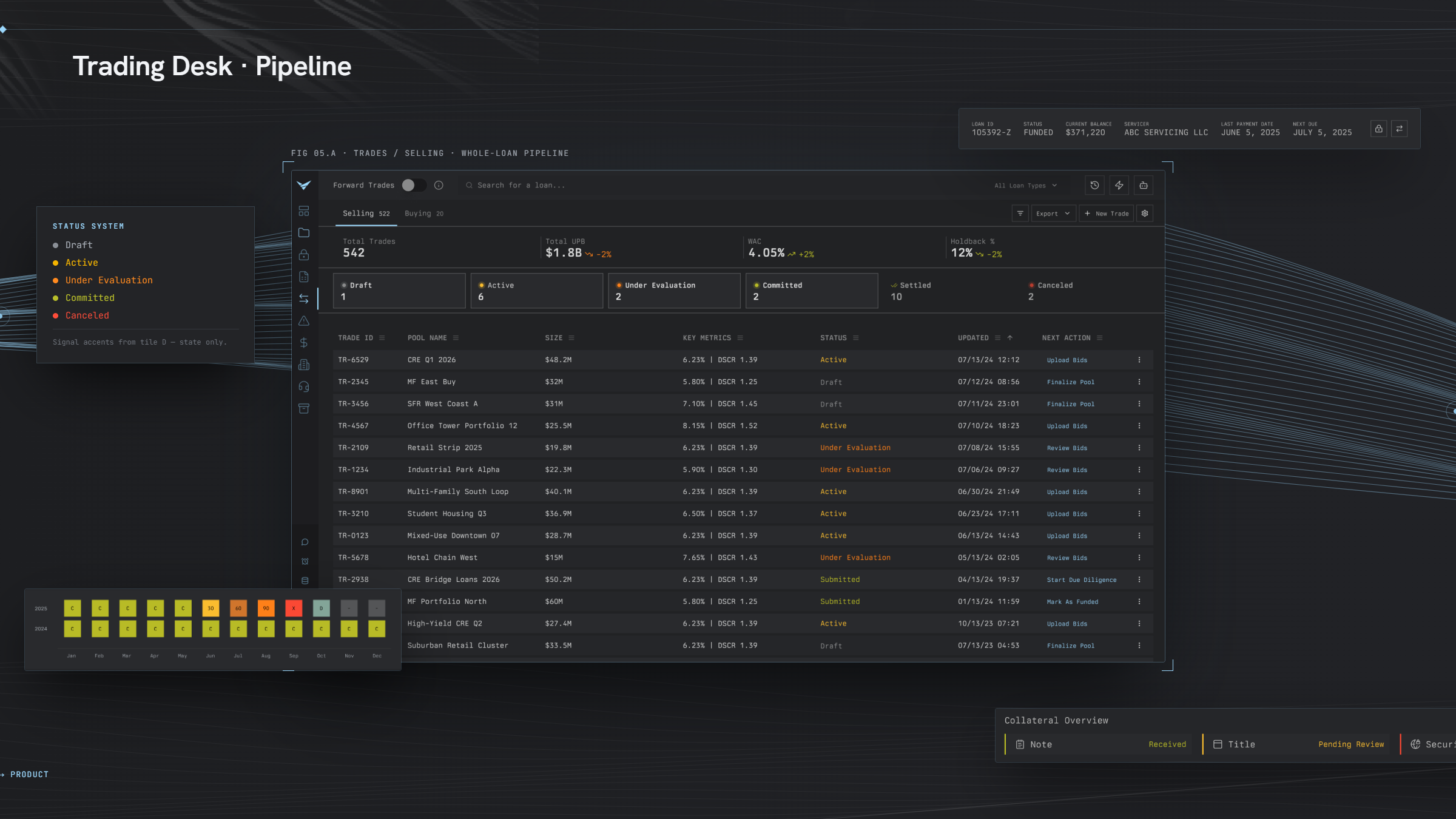Click the red X cell for Sep 2025
The width and height of the screenshot is (1456, 819).
pos(294,608)
